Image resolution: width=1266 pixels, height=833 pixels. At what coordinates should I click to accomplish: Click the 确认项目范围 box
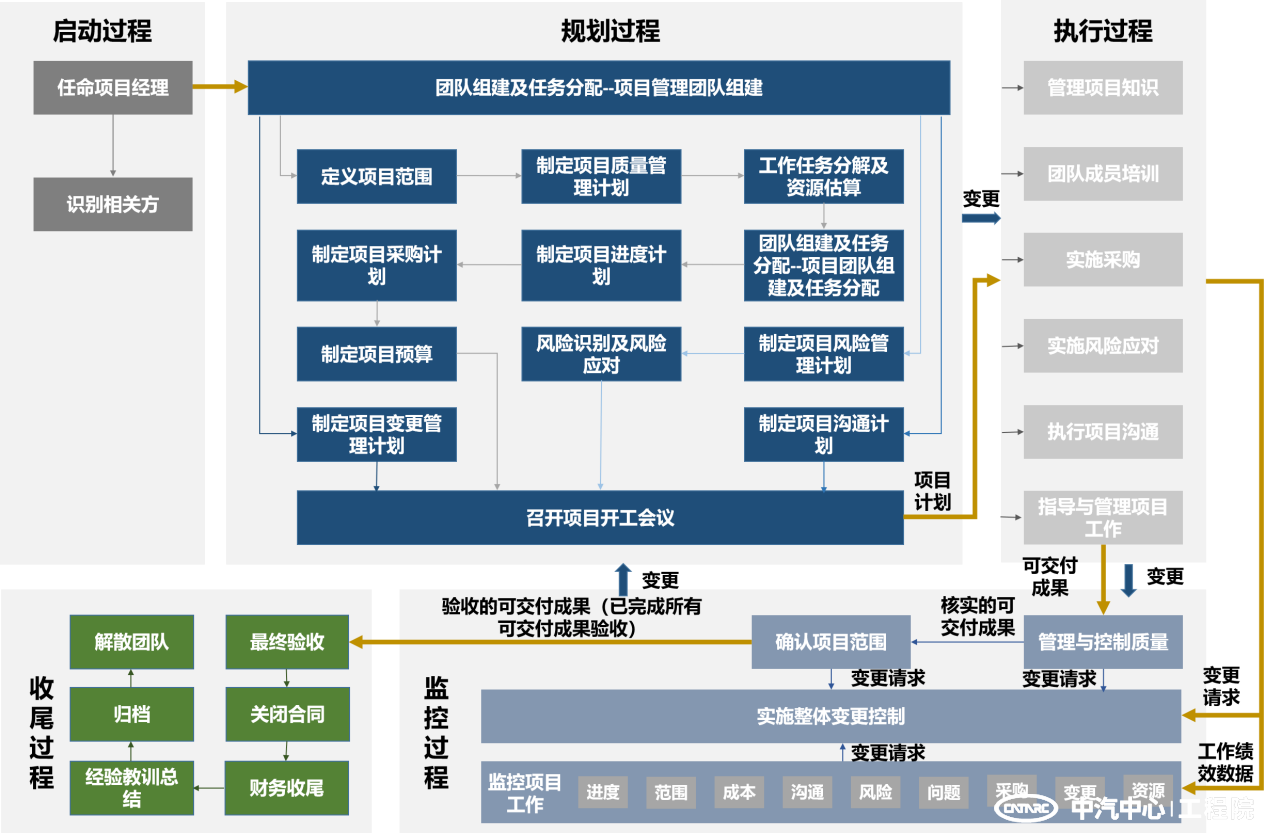click(x=831, y=642)
